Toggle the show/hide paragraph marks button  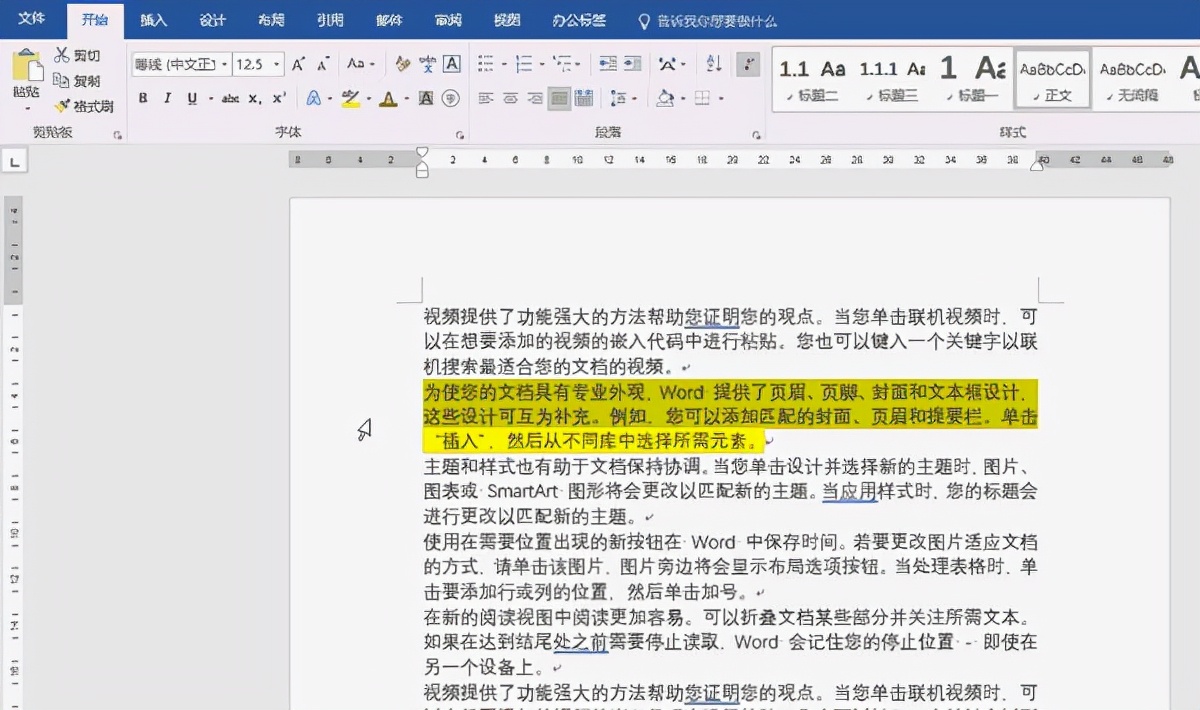pos(749,64)
